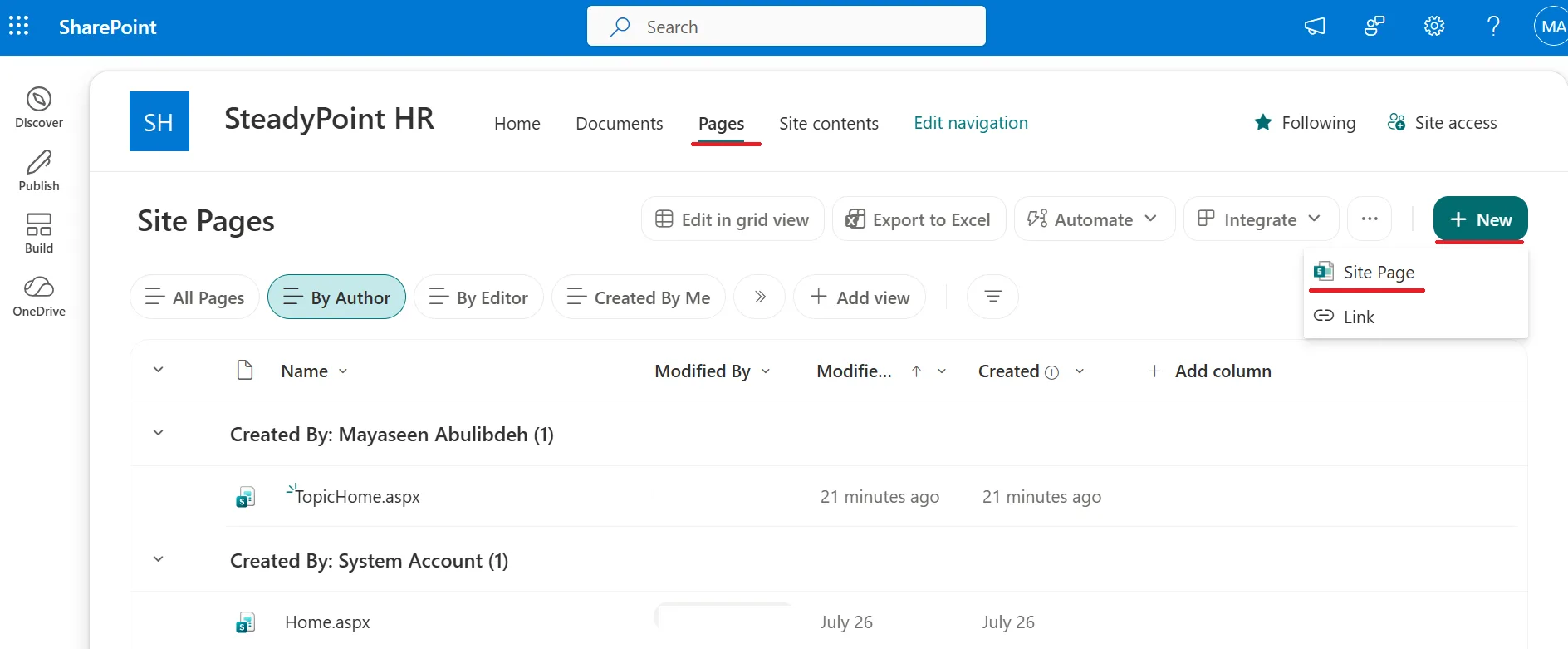Screen dimensions: 1568x649
Task: Click TopicHome '21 minutes ago' Modified cell
Action: pos(880,497)
